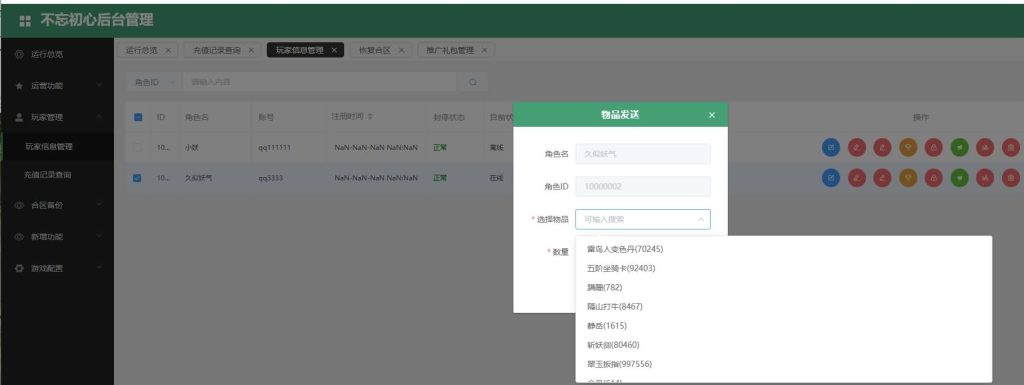Expand 合区备份 sidebar menu
1024x385 pixels.
(x=57, y=205)
